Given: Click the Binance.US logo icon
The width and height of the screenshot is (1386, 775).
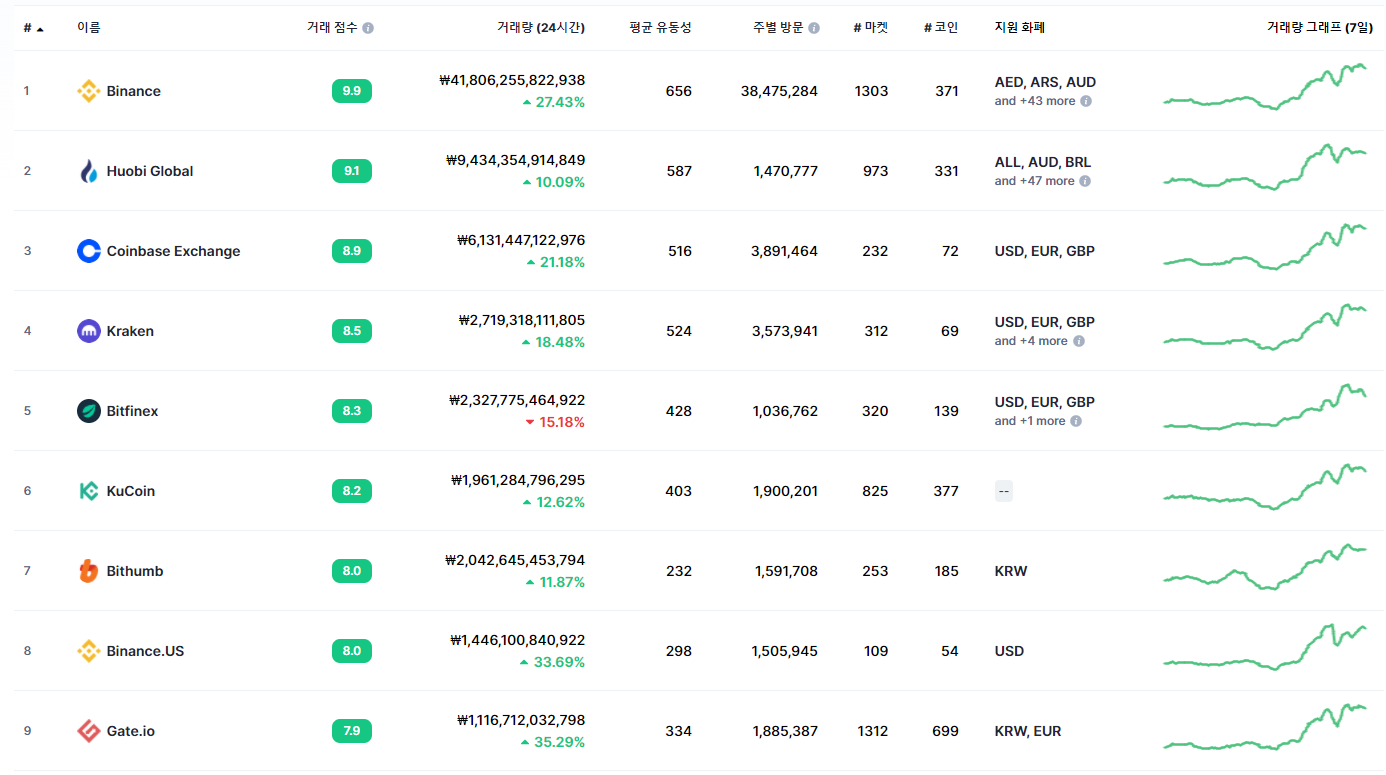Looking at the screenshot, I should coord(89,651).
